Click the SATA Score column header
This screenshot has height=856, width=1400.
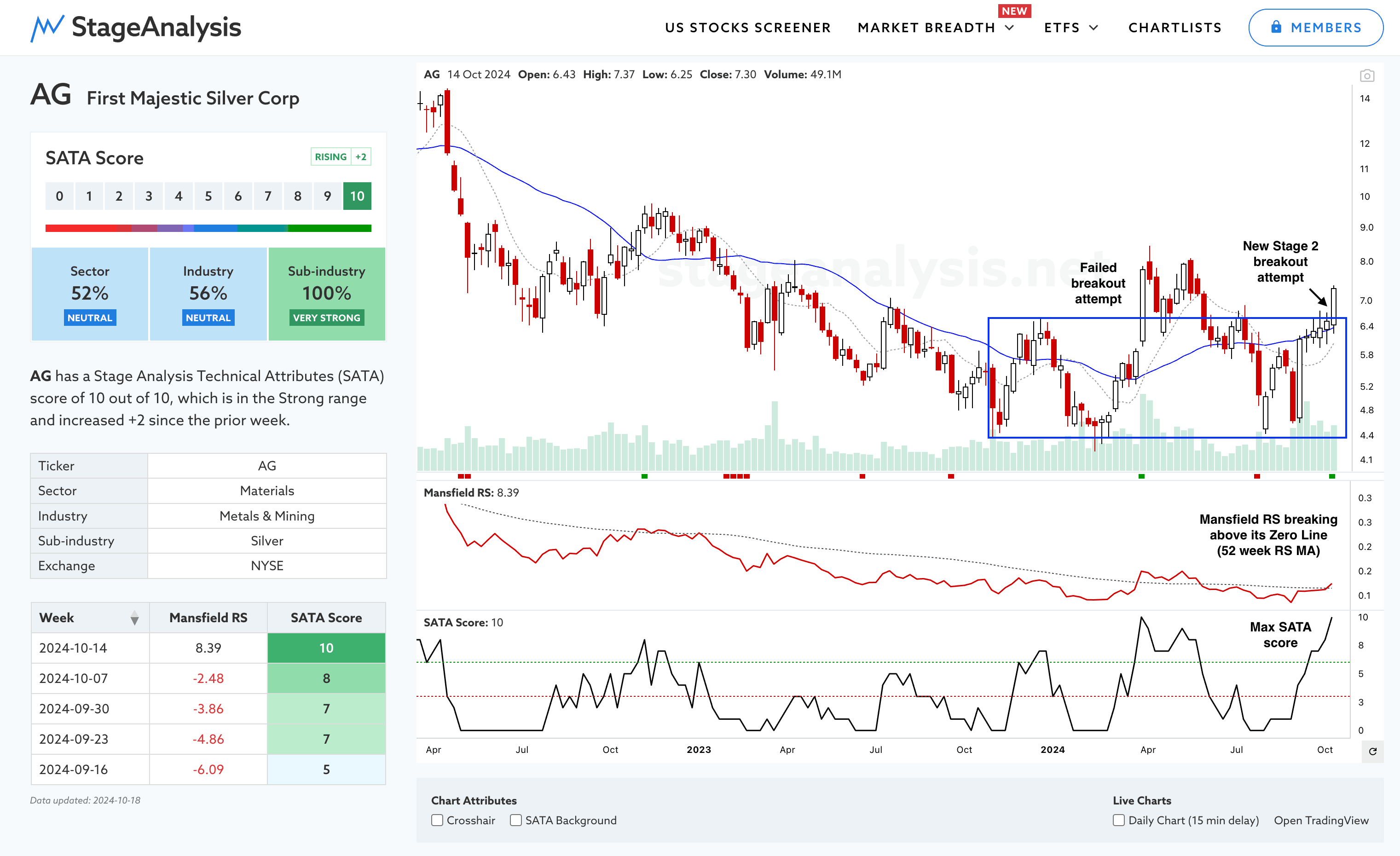point(326,618)
